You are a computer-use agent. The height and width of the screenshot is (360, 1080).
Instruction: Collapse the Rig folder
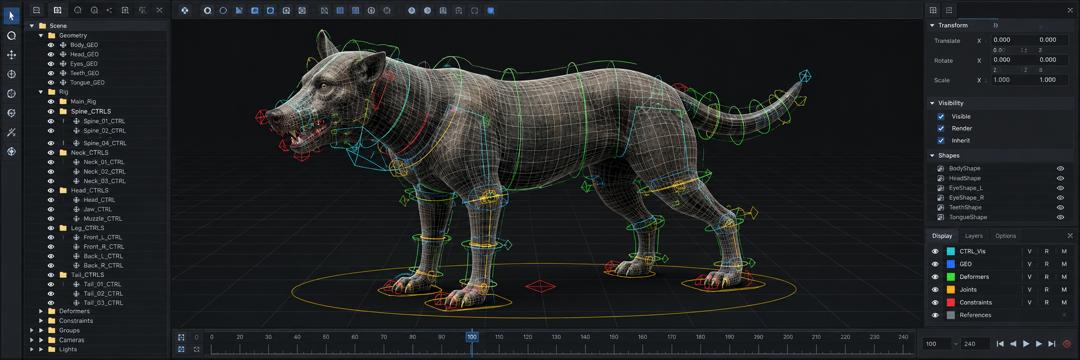41,92
